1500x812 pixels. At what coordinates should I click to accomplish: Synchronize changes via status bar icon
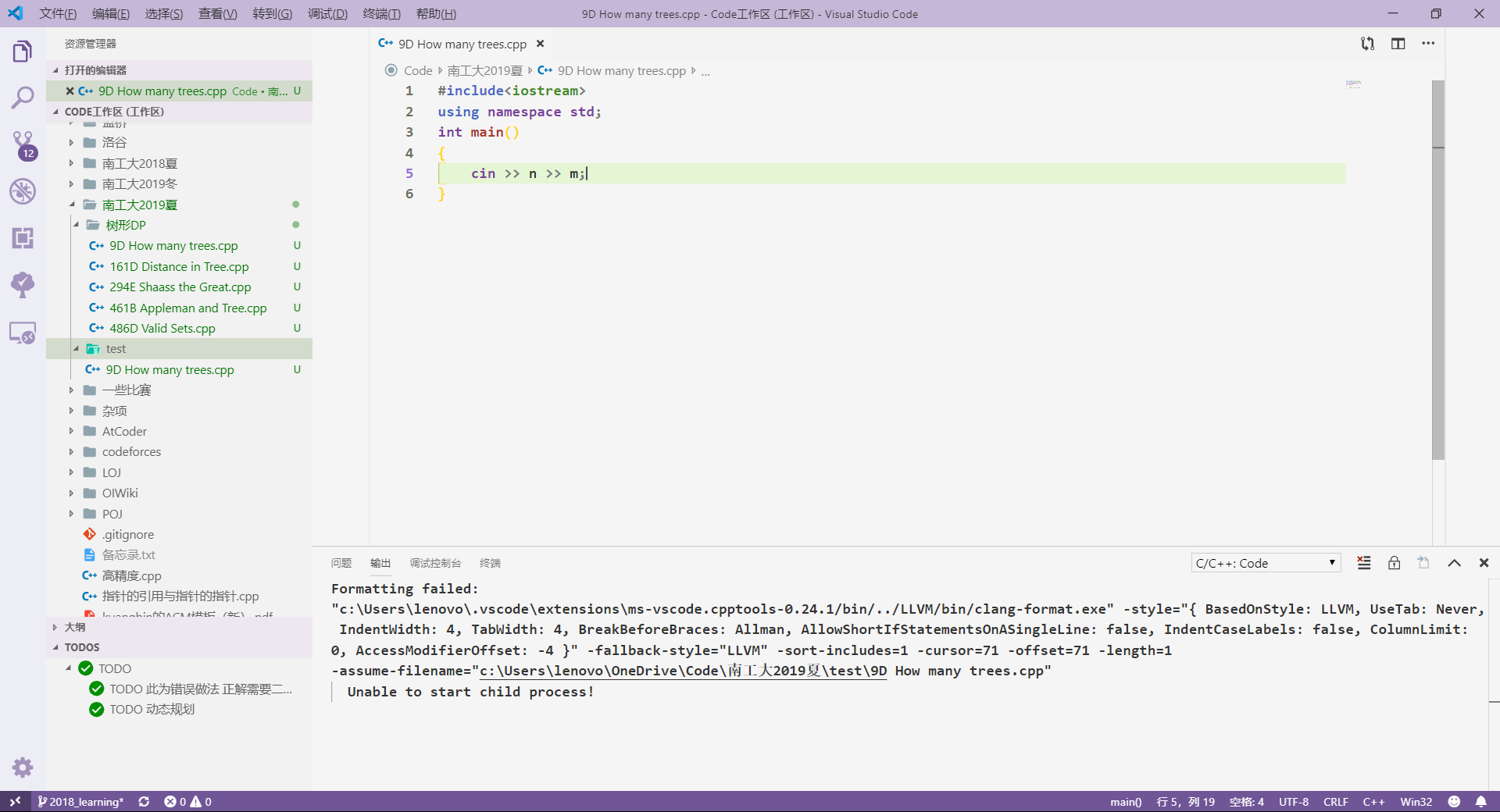[x=144, y=802]
